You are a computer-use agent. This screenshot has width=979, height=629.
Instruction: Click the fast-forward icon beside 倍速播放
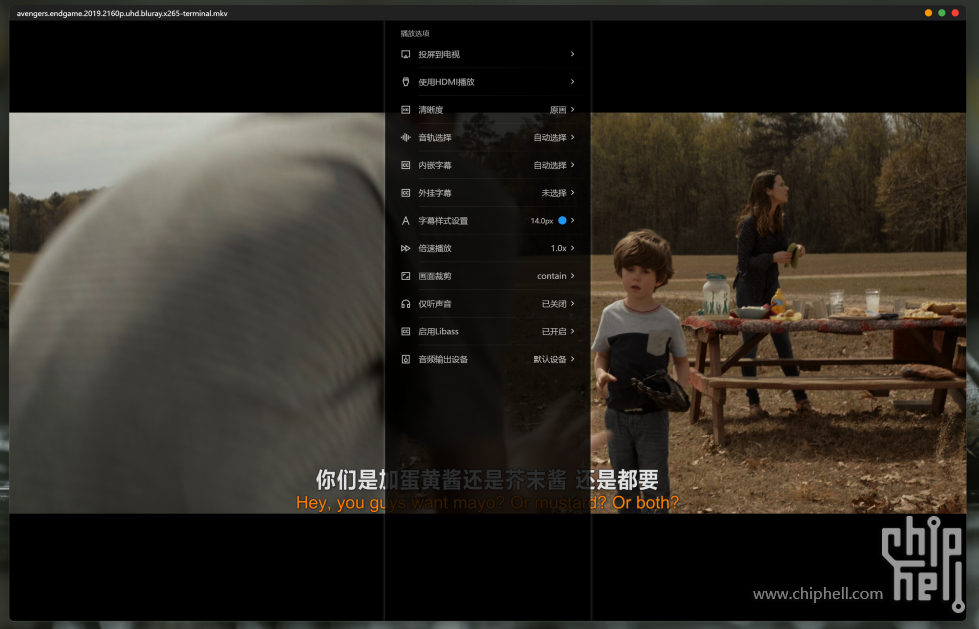pos(405,248)
